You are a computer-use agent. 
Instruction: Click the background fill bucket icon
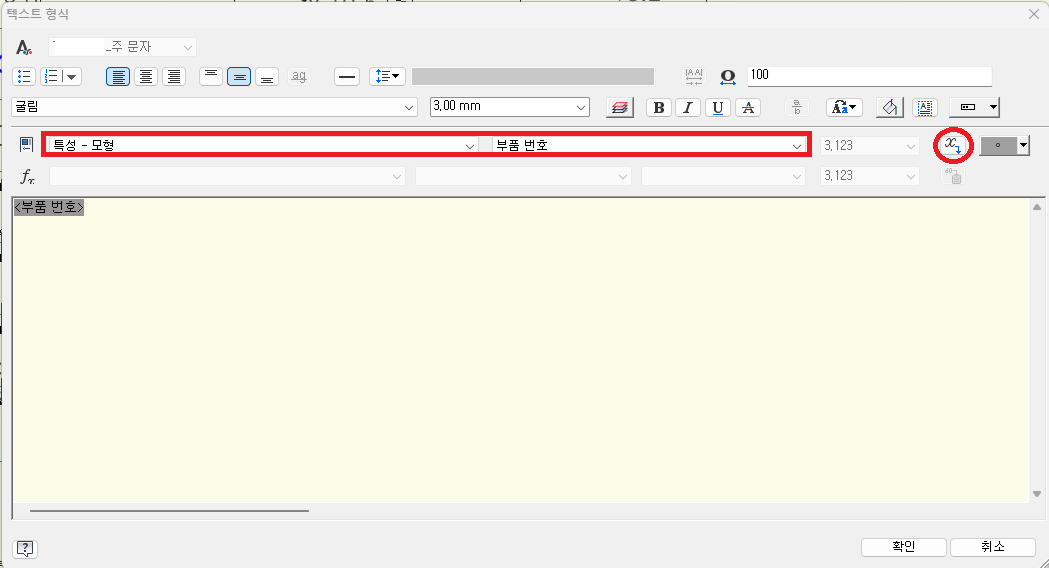pos(889,108)
